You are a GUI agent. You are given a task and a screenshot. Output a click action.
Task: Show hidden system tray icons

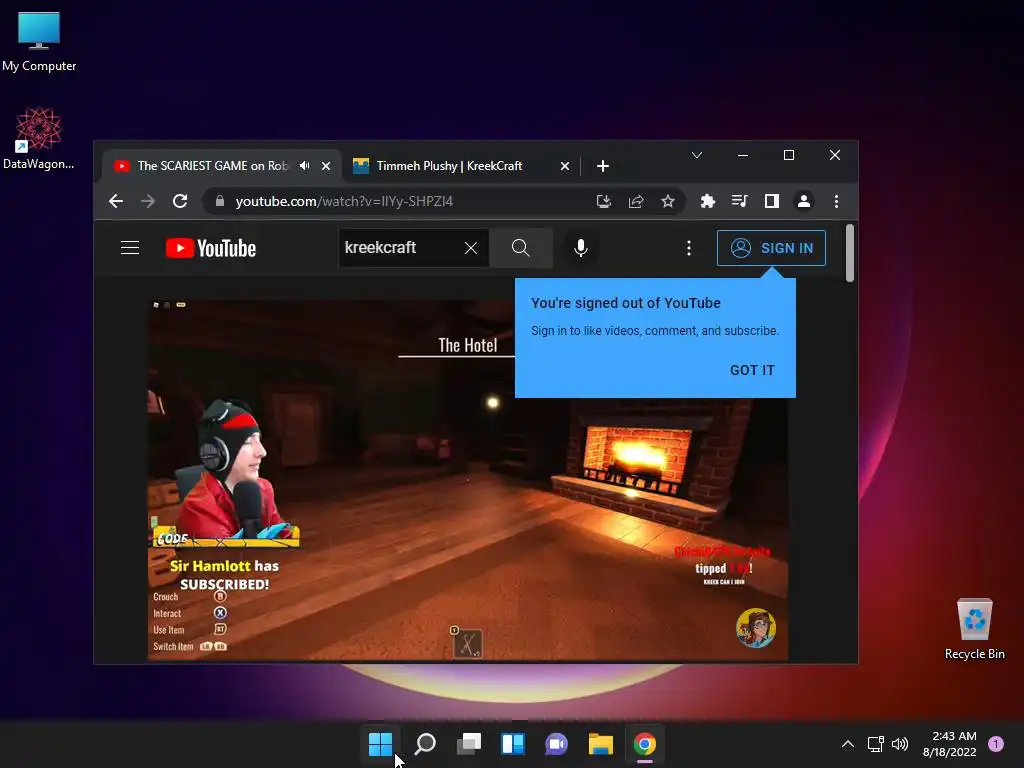pos(848,744)
